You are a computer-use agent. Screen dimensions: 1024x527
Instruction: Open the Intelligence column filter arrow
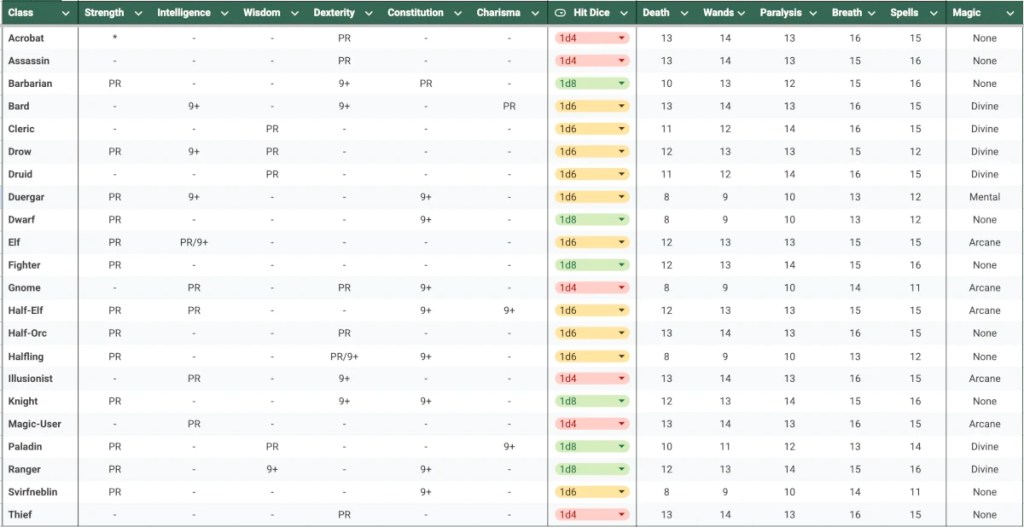226,13
